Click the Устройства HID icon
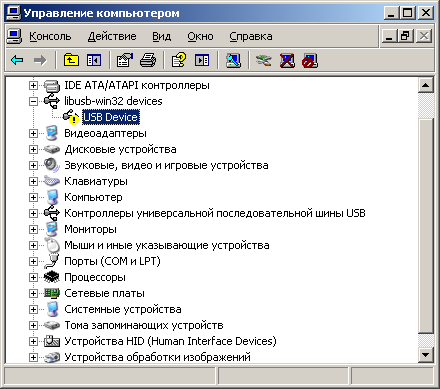440x389 pixels. coord(52,341)
